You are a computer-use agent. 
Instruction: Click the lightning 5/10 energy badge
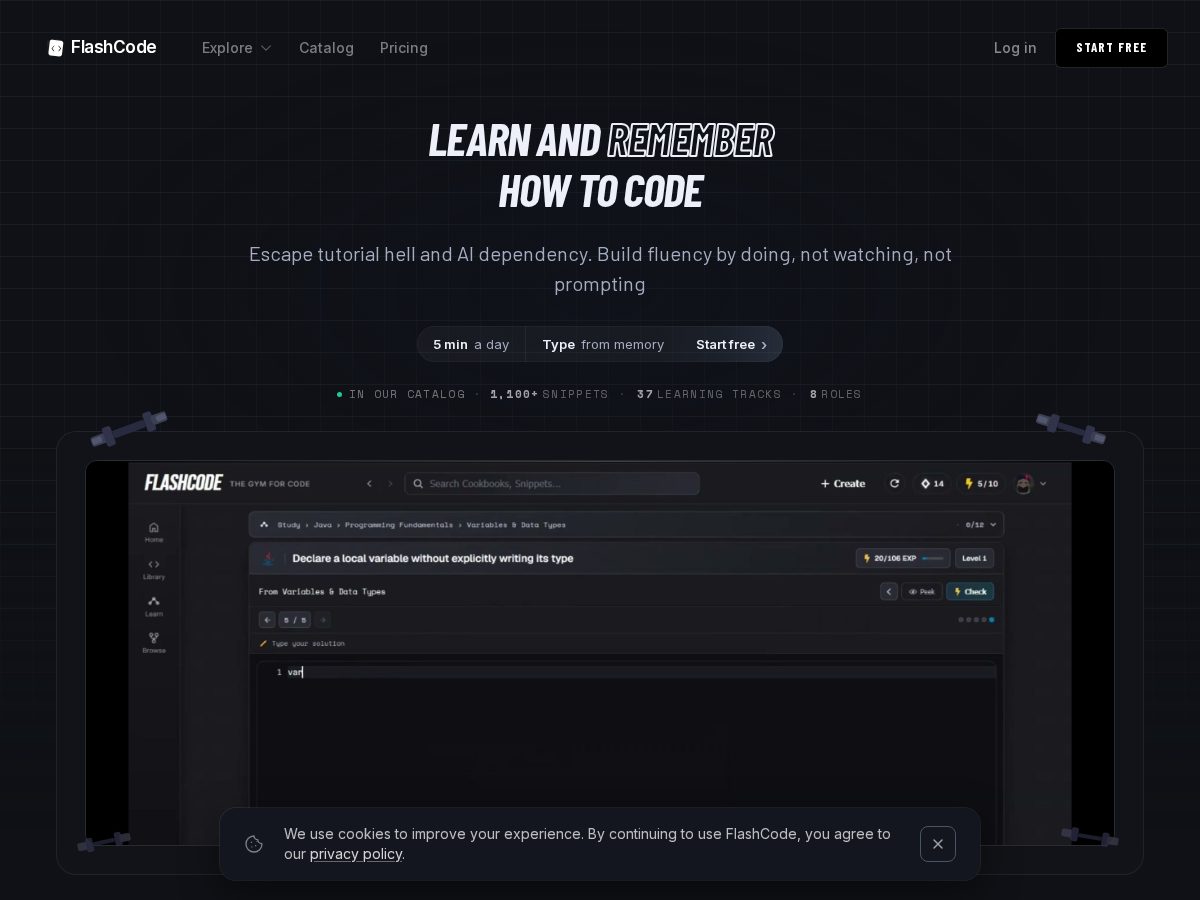(x=981, y=483)
